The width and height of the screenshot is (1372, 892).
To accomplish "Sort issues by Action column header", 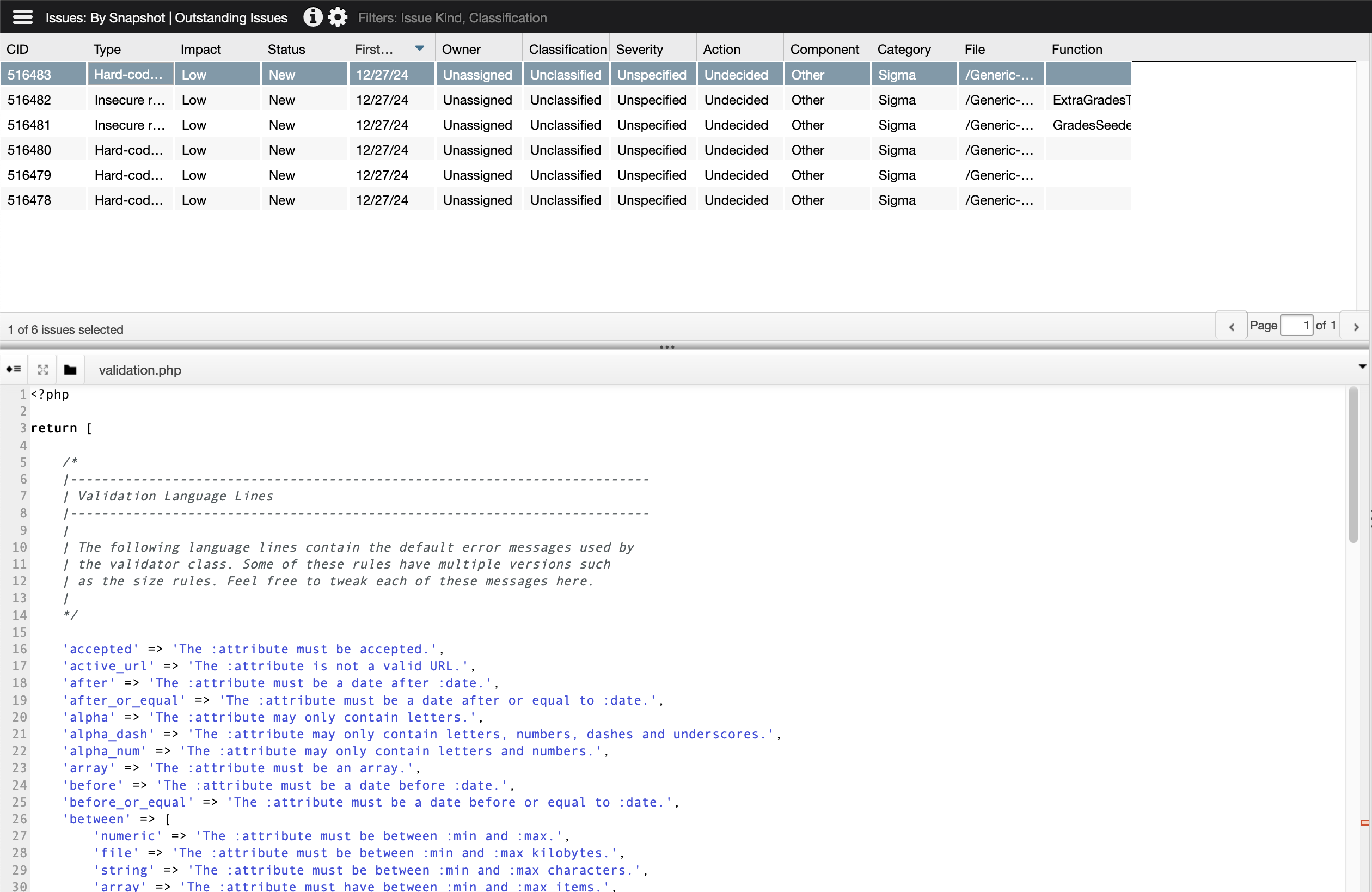I will 740,49.
